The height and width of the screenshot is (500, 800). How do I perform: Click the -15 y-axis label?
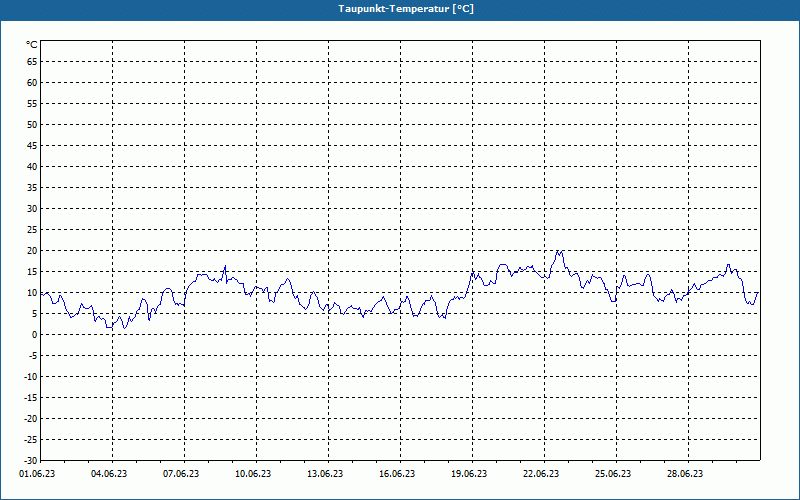[x=31, y=397]
